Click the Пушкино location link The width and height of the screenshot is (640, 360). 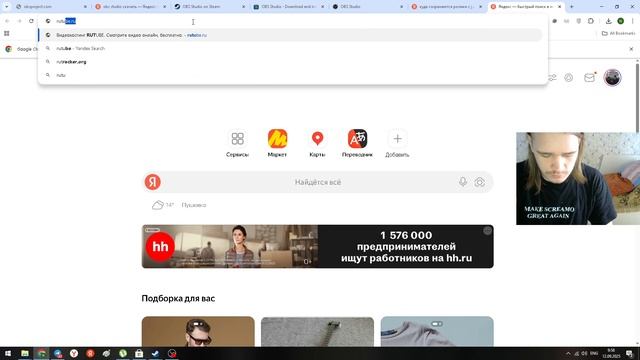click(x=194, y=205)
